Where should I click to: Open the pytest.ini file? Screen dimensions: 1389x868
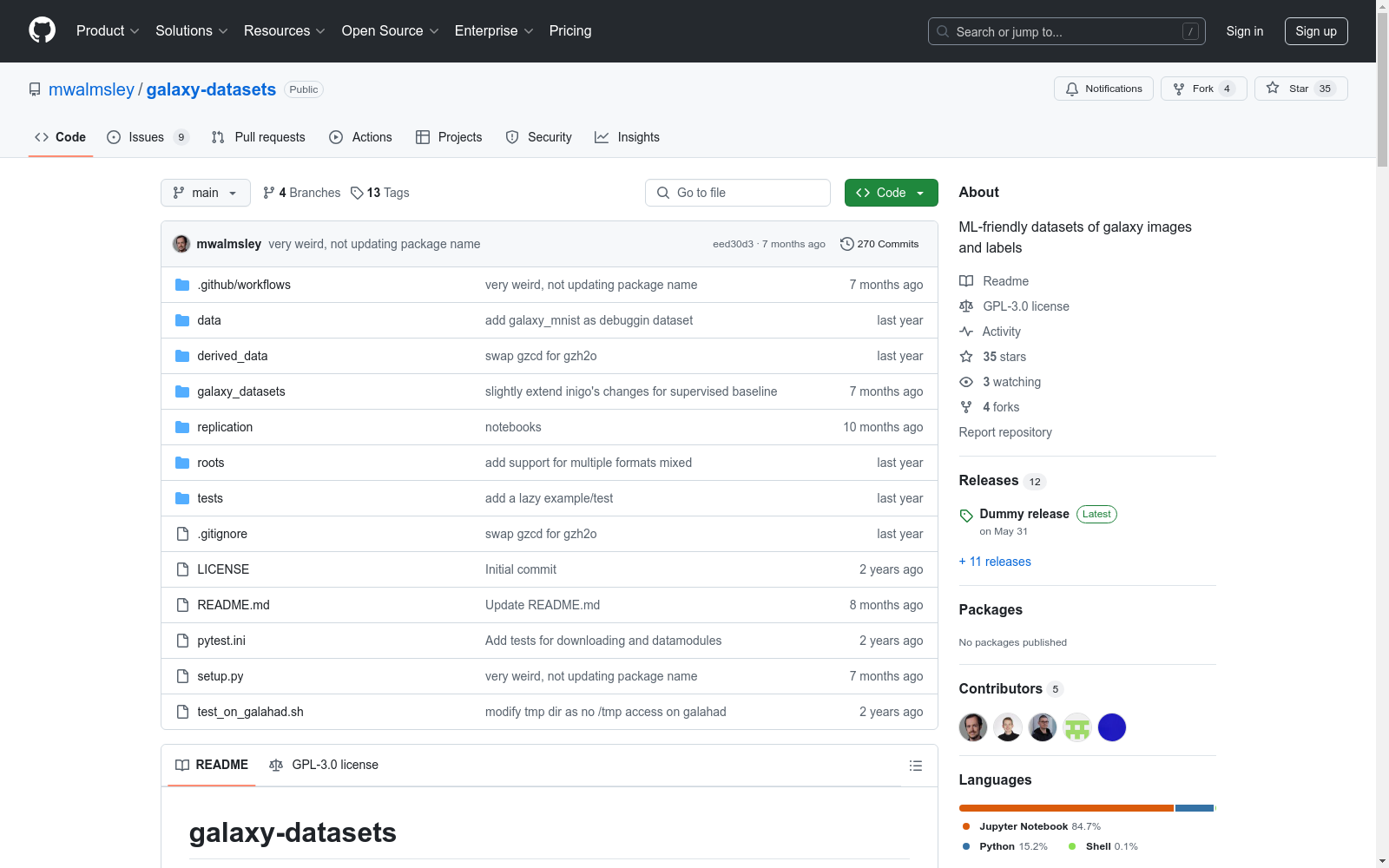tap(221, 641)
